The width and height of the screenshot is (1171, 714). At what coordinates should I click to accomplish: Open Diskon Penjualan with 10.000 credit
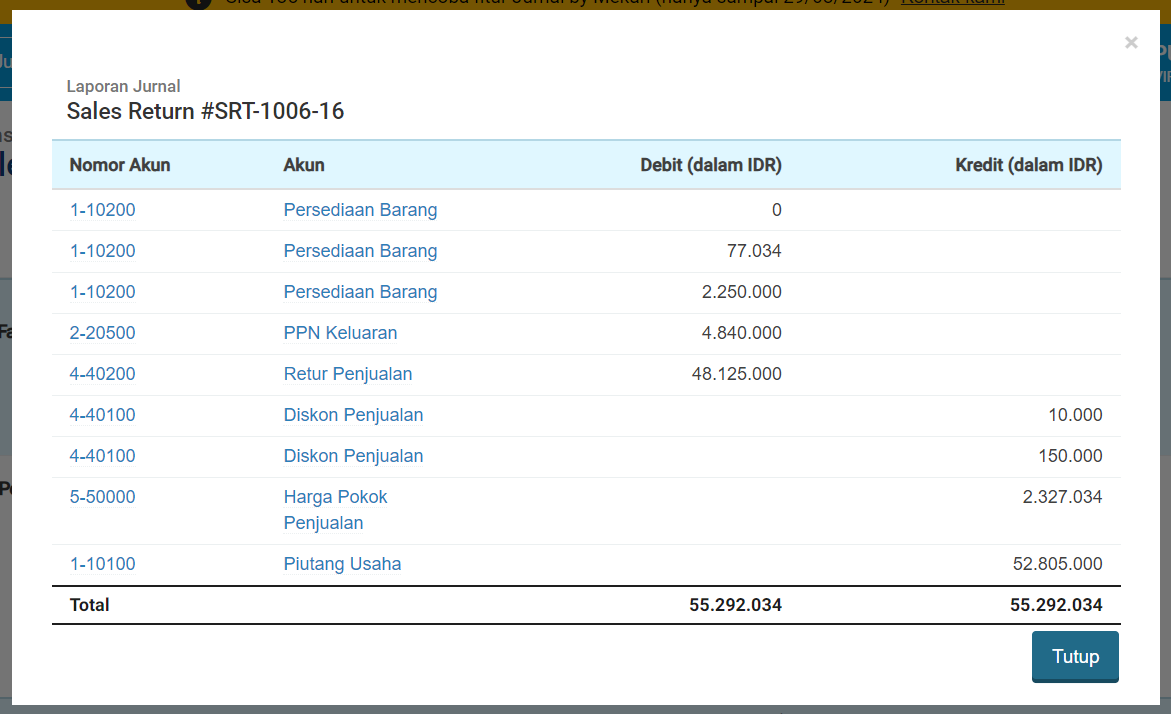tap(353, 415)
